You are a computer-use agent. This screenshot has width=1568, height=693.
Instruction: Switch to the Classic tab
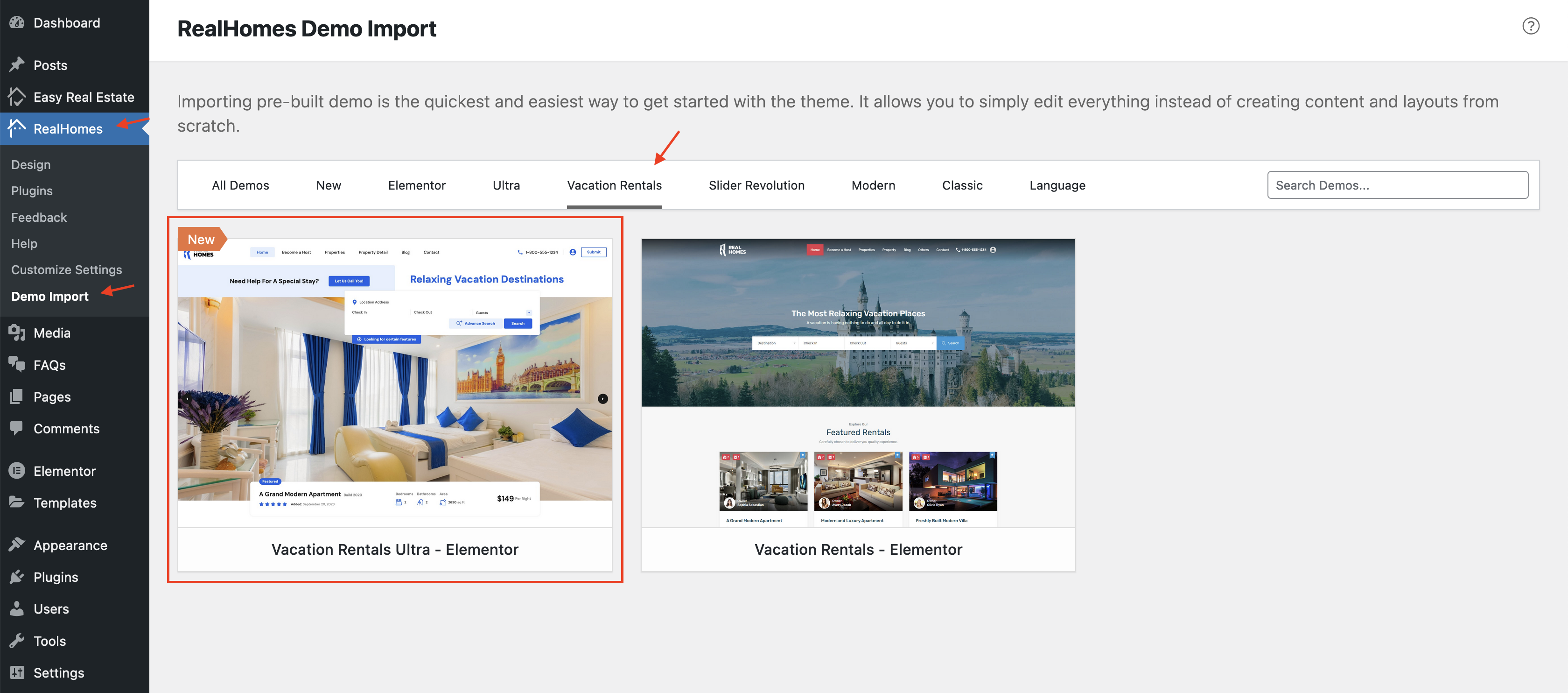(962, 185)
